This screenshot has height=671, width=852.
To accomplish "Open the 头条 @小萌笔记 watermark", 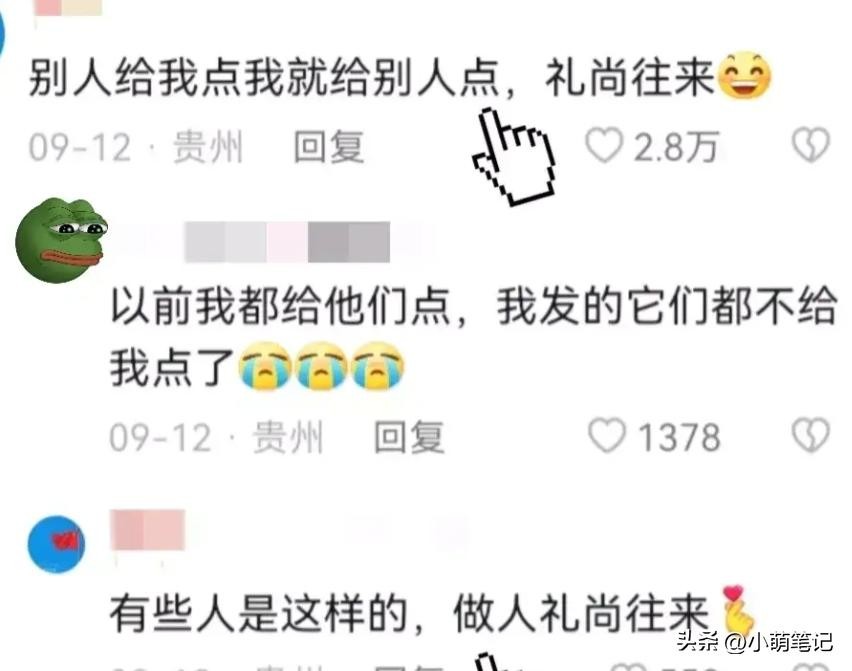I will click(x=755, y=642).
